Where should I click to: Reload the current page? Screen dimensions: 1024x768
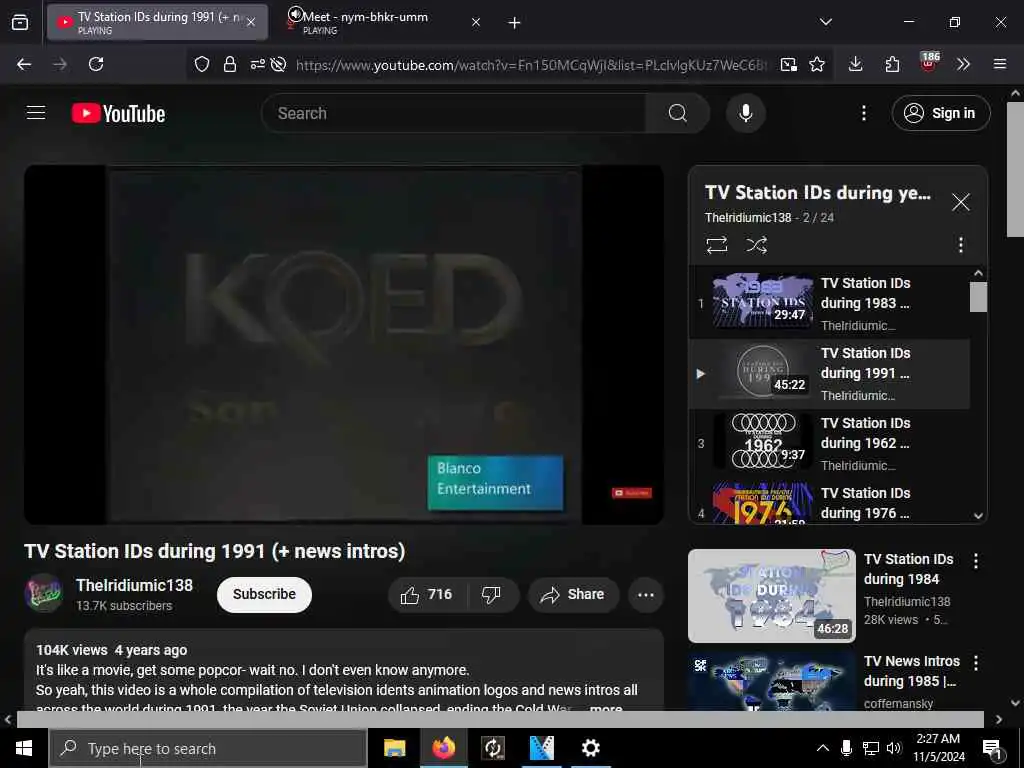tap(96, 64)
